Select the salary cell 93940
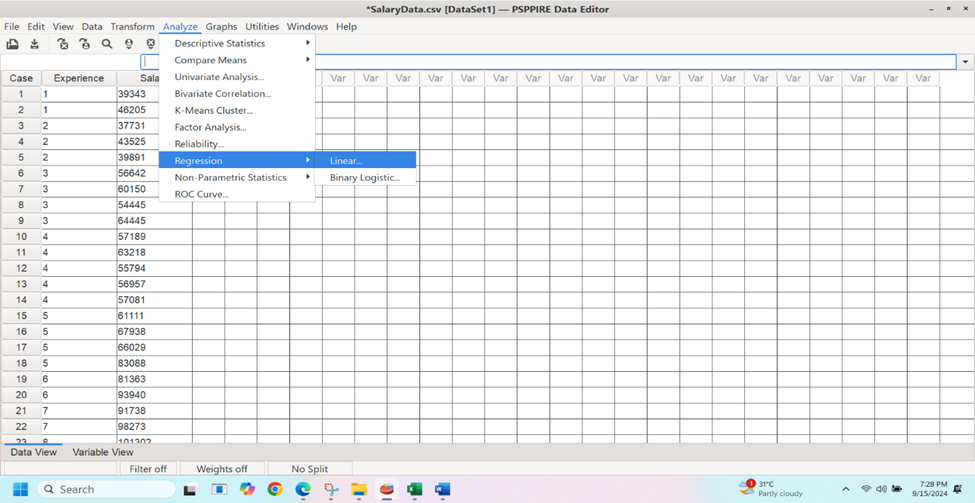Viewport: 975px width, 503px height. (154, 395)
